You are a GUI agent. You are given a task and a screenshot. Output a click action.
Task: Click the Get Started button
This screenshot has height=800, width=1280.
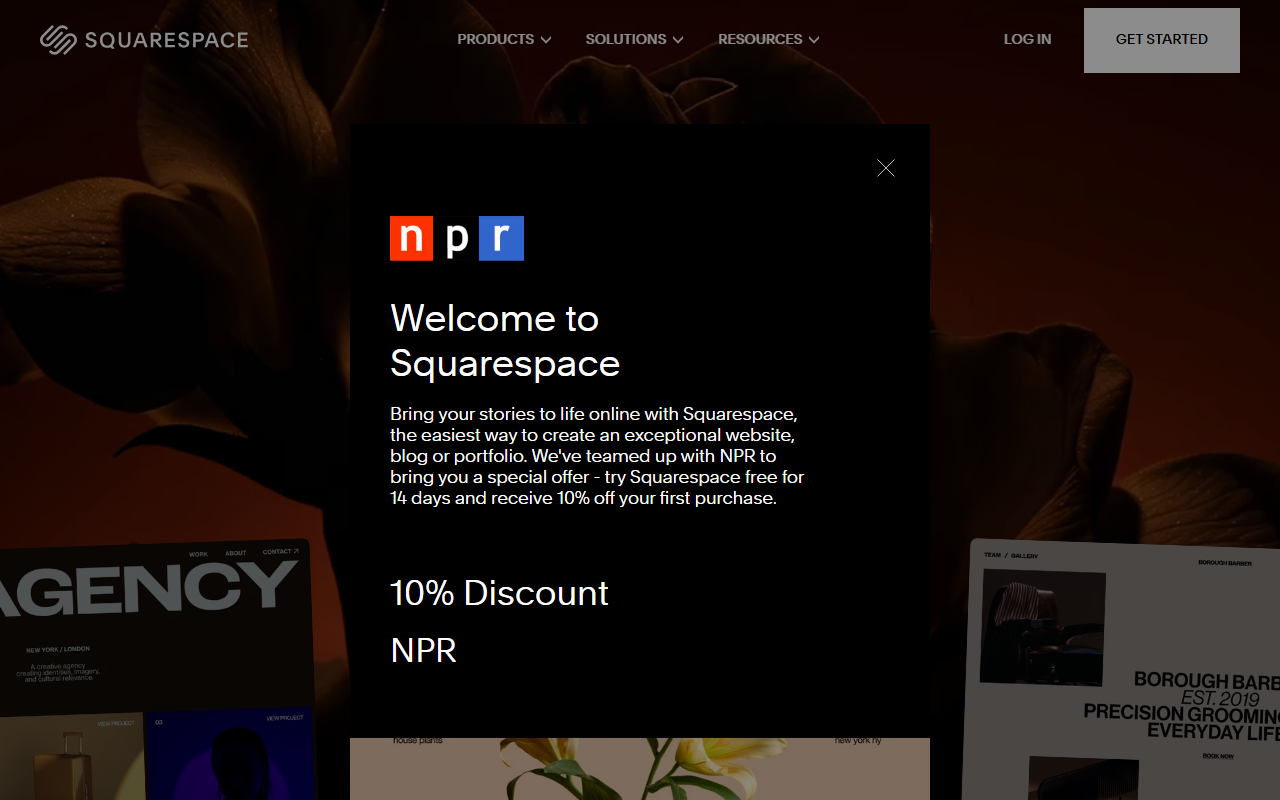1162,40
